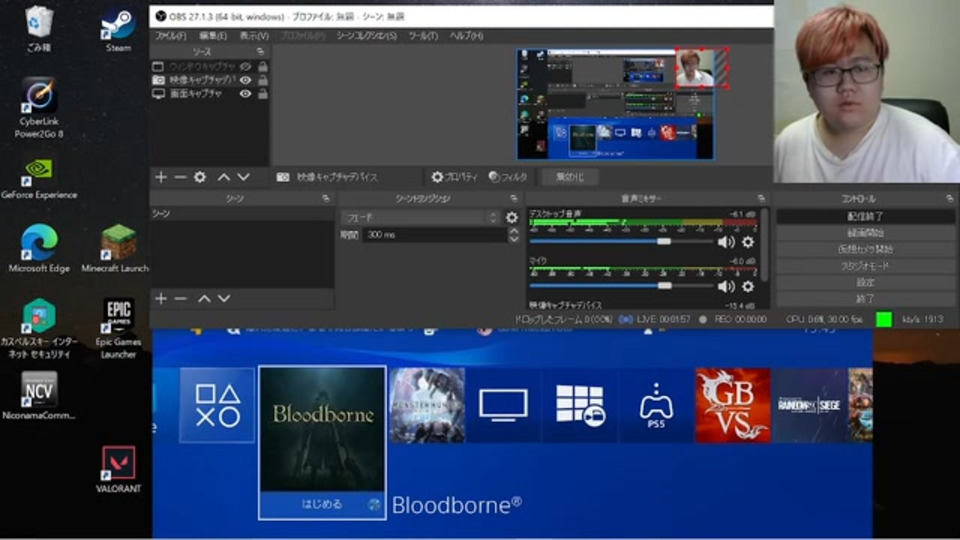Open the ツール(T) menu
This screenshot has width=960, height=540.
[x=423, y=36]
